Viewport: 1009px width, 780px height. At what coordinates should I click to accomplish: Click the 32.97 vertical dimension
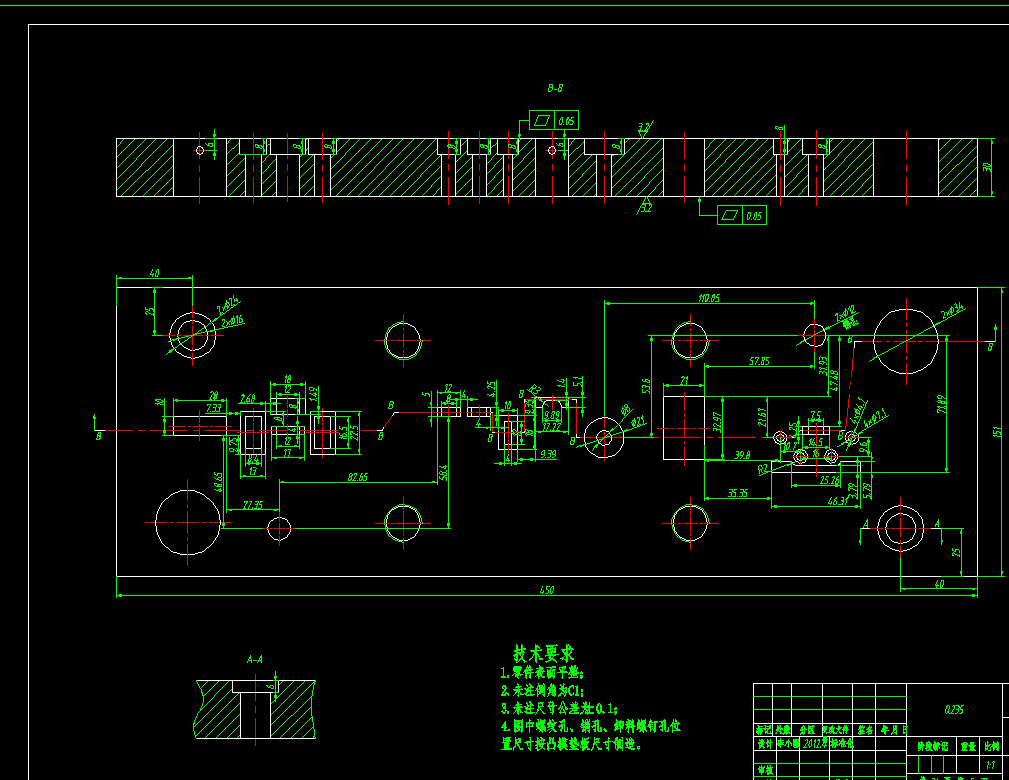pos(717,422)
